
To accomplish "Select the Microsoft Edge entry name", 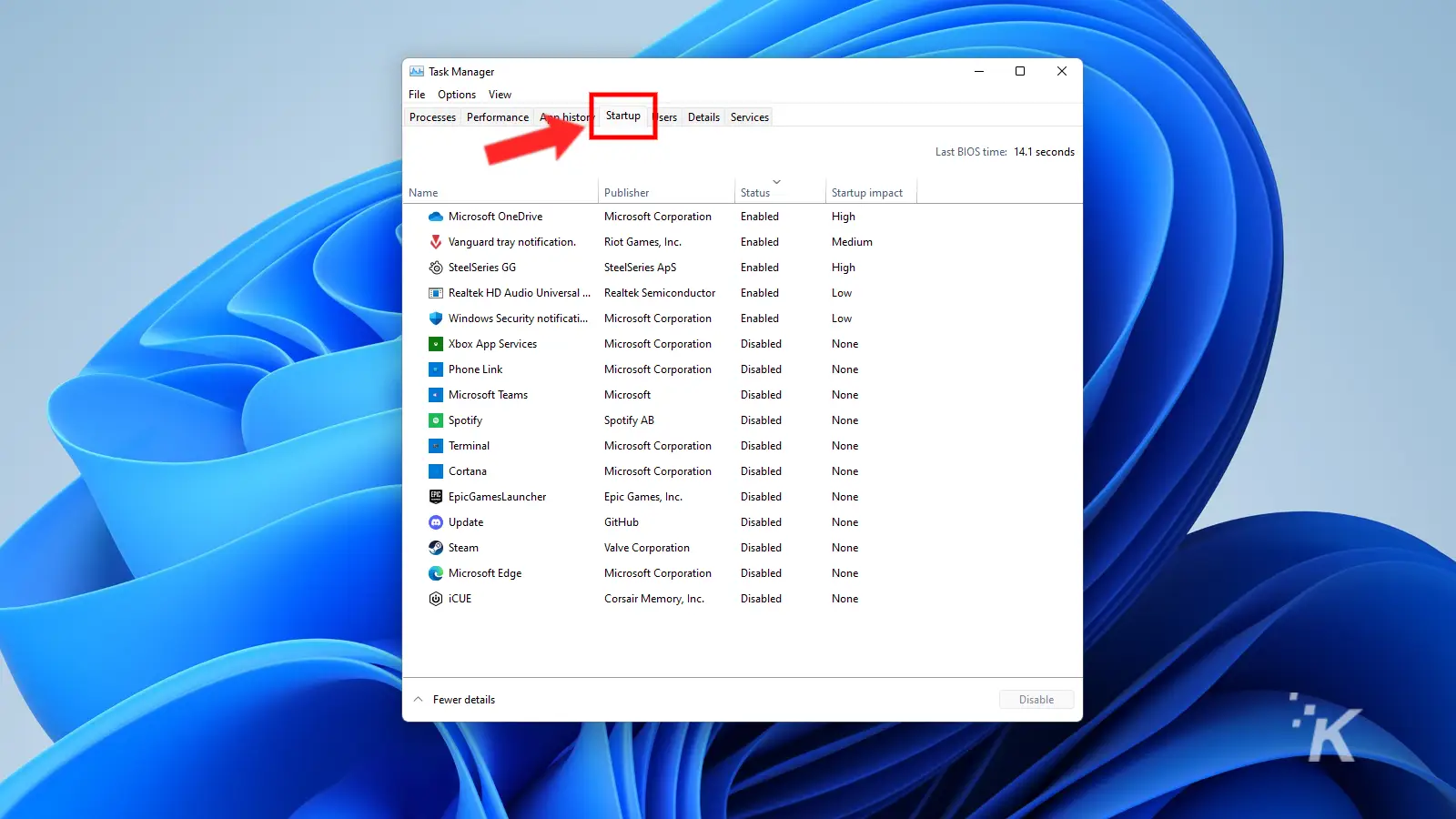I will [x=485, y=573].
